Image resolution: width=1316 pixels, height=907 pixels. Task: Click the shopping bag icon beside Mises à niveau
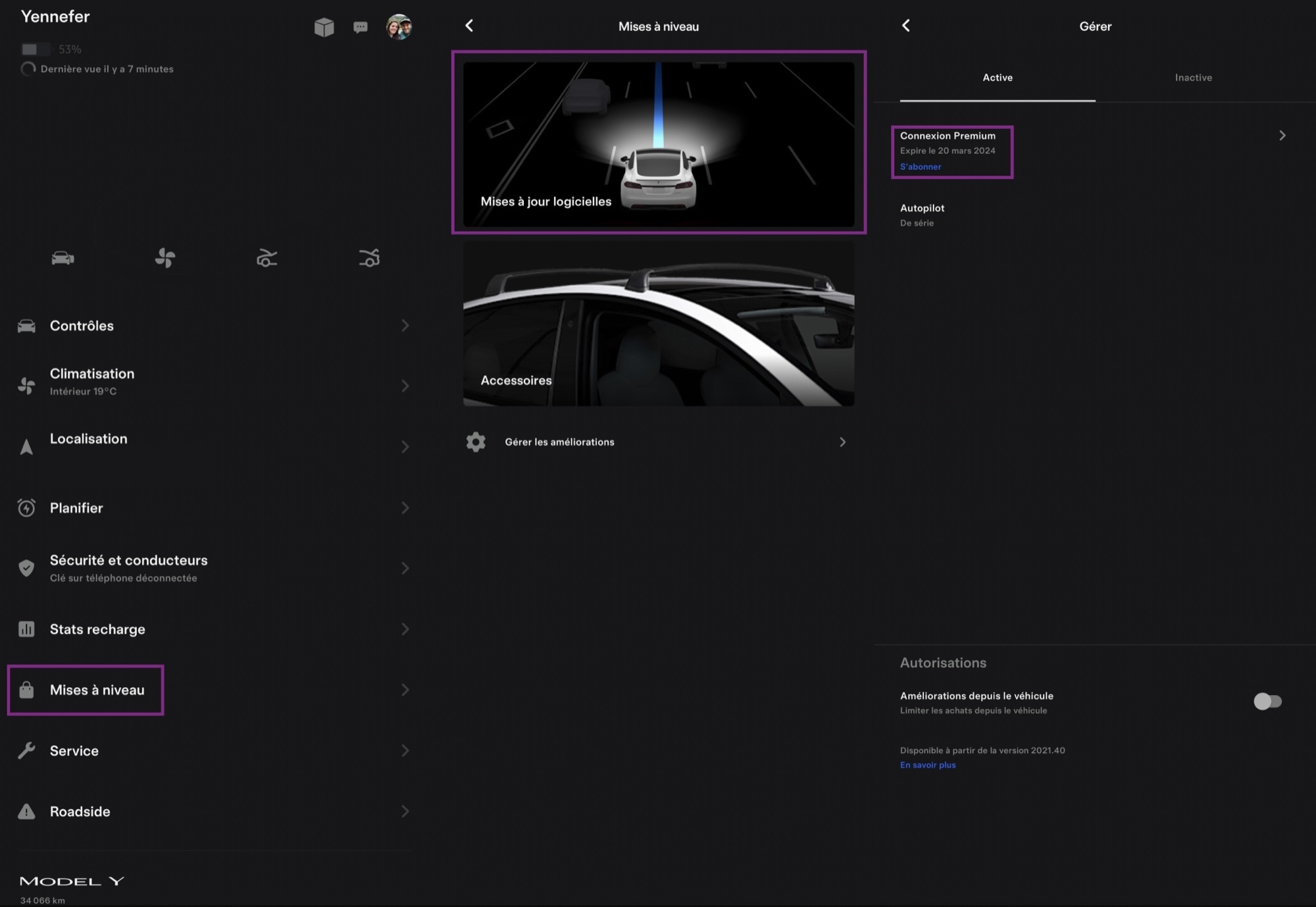(26, 690)
